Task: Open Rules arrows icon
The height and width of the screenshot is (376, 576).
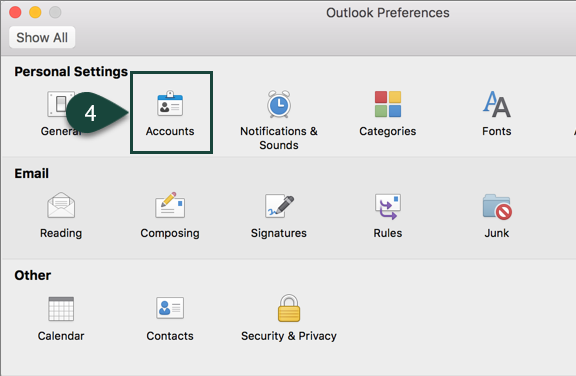Action: click(388, 206)
